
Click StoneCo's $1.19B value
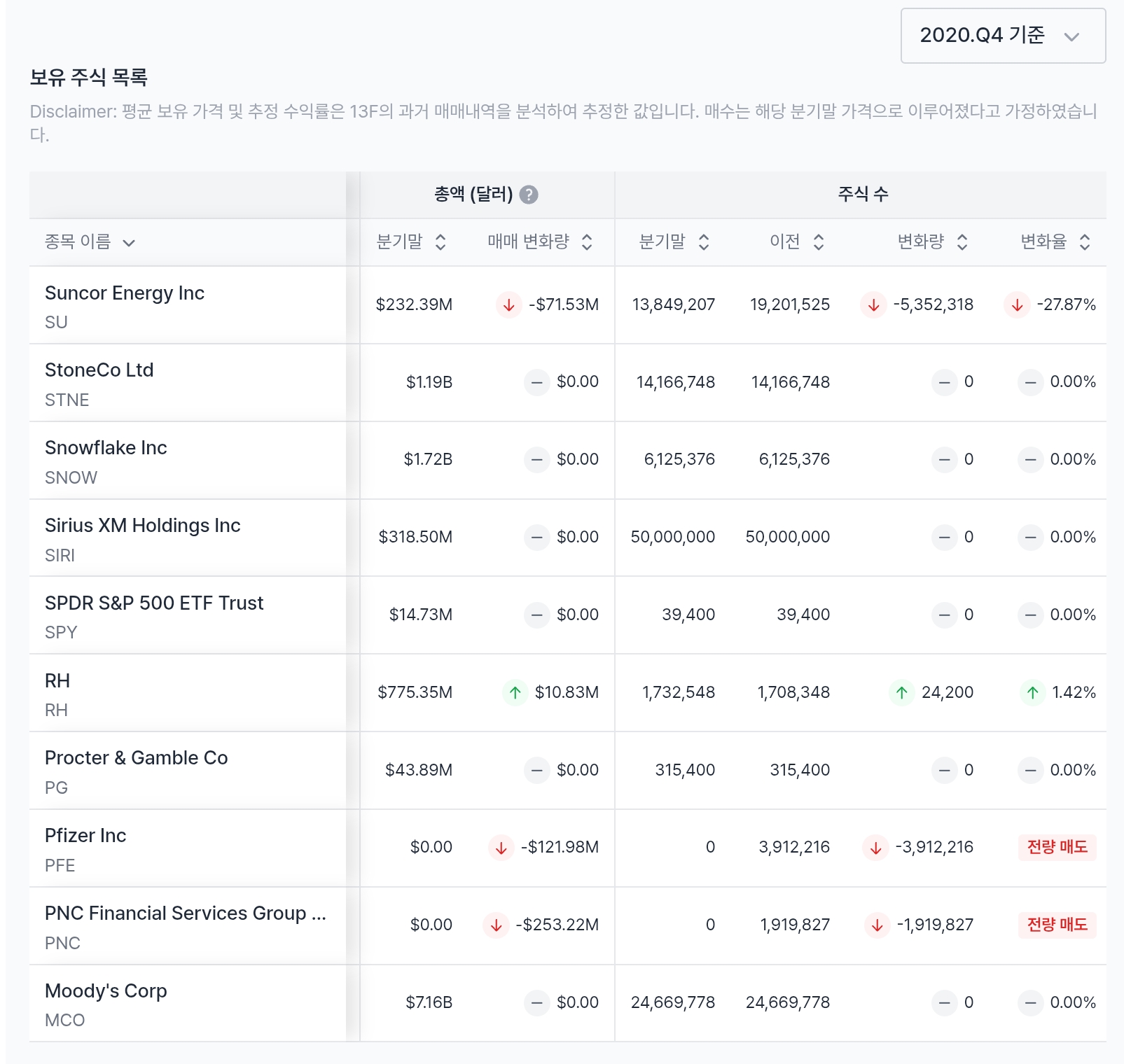pos(429,382)
